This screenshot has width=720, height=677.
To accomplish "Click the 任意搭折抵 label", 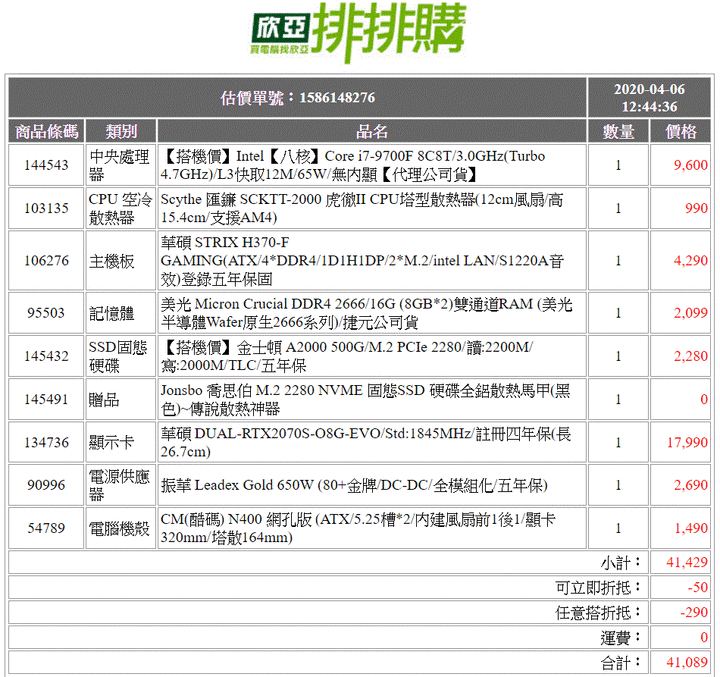I will click(598, 613).
